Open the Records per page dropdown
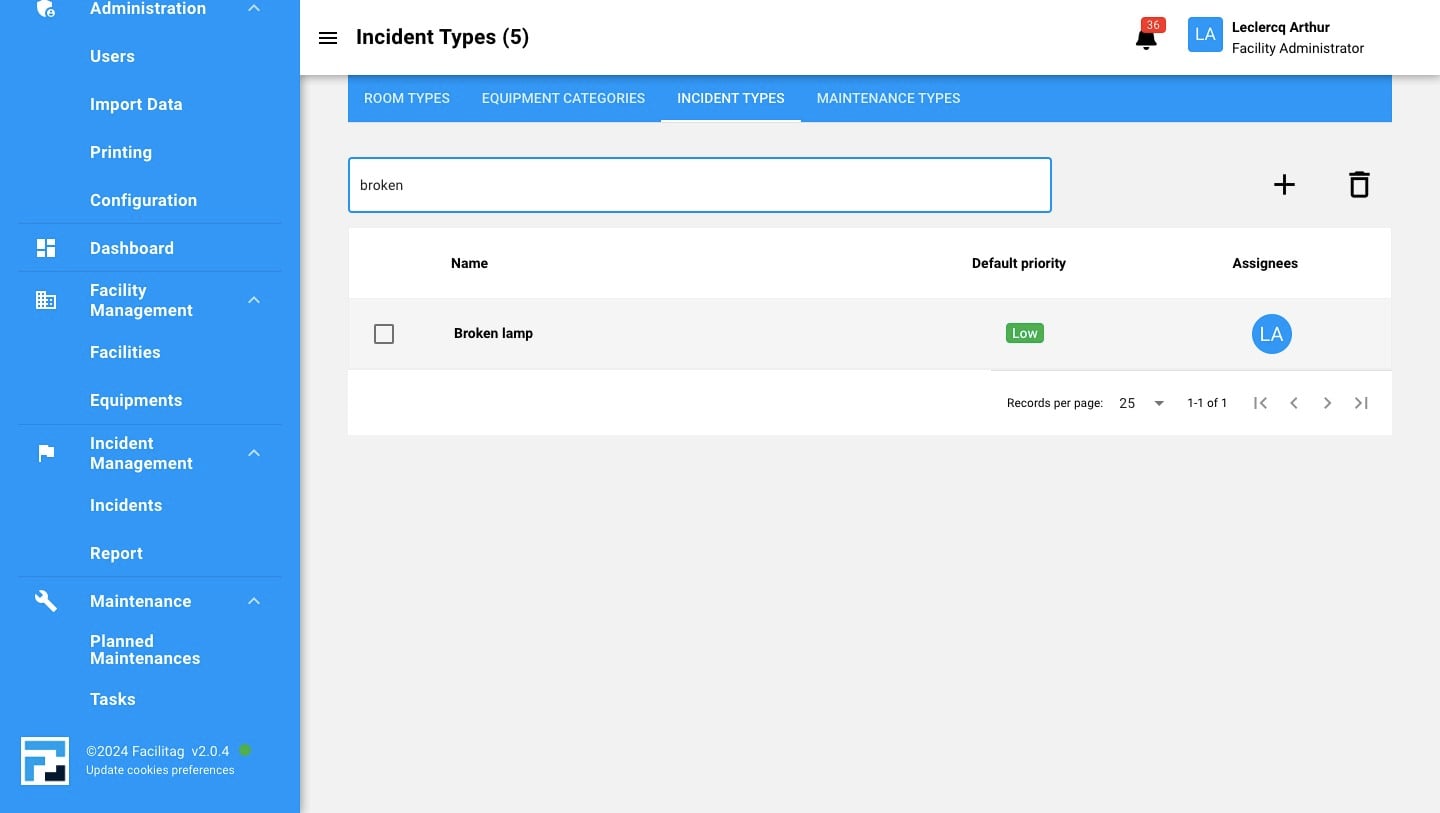This screenshot has height=813, width=1440. click(x=1140, y=403)
